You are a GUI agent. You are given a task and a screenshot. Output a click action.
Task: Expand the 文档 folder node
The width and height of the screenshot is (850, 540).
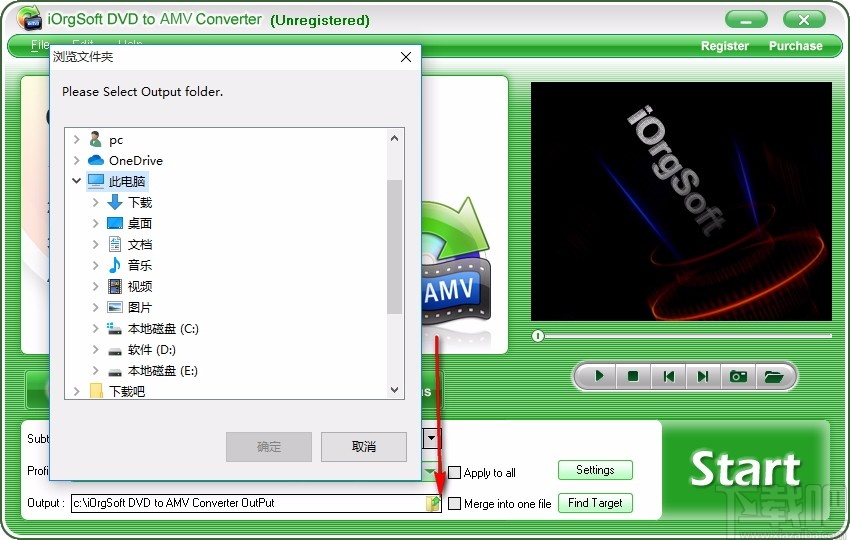click(x=95, y=244)
